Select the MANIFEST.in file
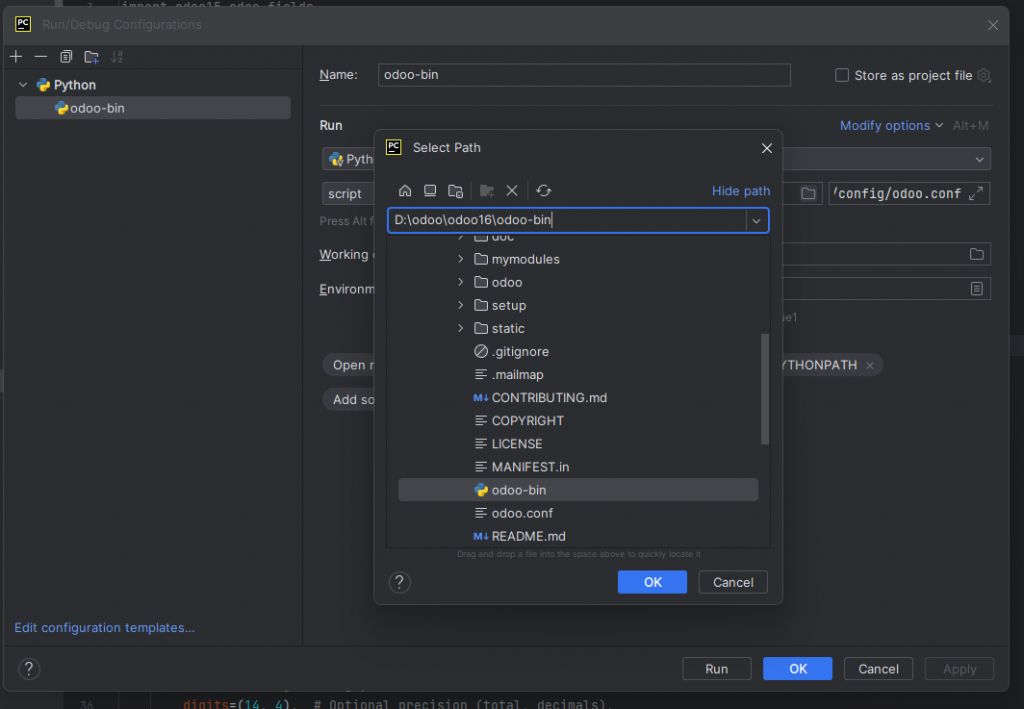 tap(578, 467)
